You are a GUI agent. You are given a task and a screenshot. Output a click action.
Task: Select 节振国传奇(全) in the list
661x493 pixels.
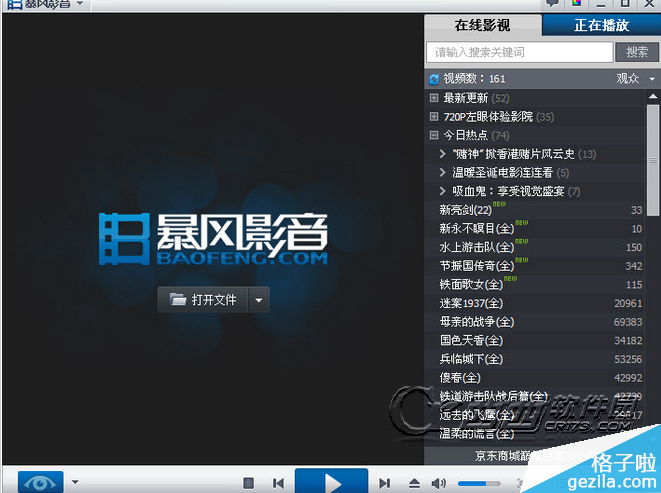535,266
